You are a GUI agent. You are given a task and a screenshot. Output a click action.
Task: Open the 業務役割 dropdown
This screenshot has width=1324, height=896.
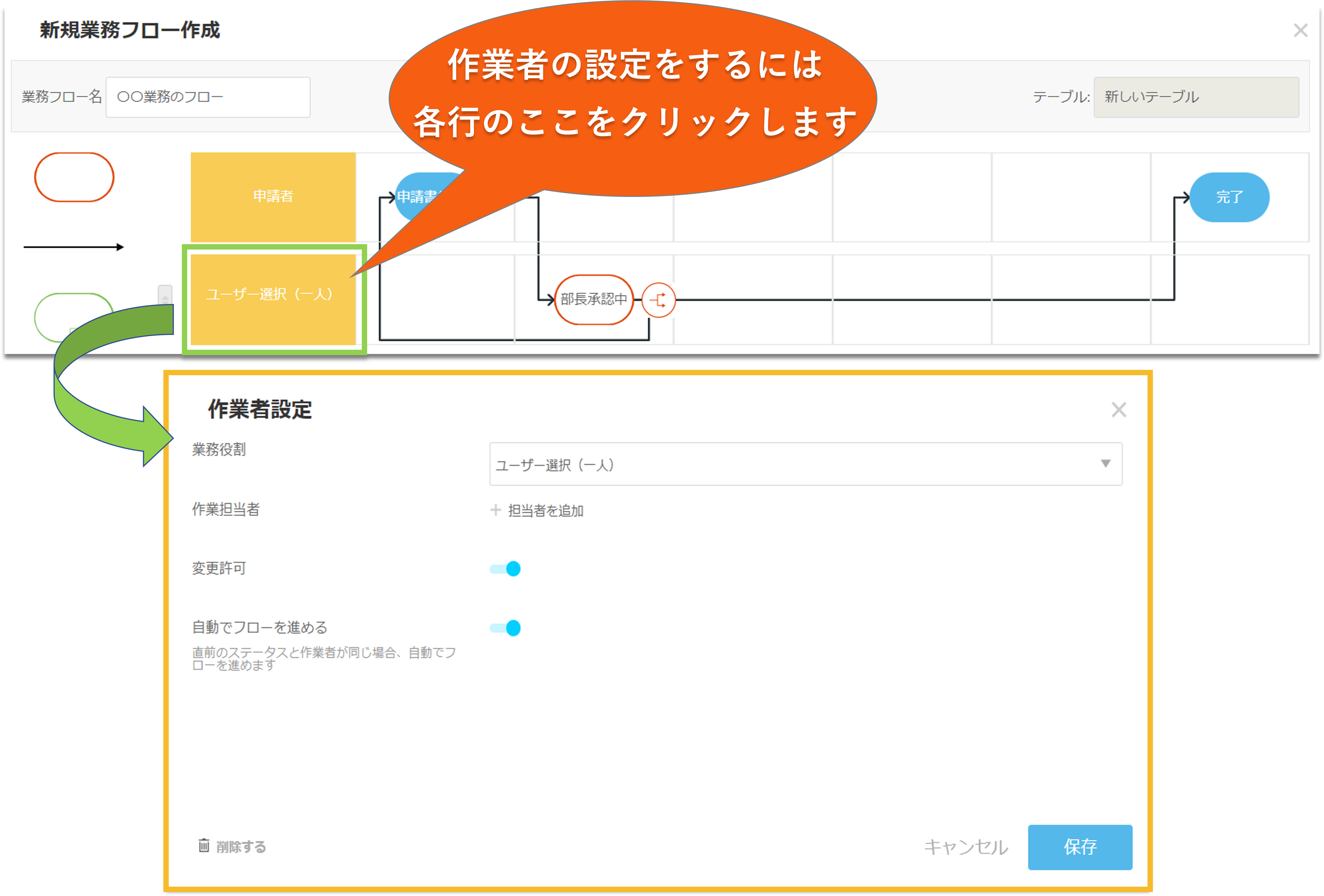coord(806,464)
